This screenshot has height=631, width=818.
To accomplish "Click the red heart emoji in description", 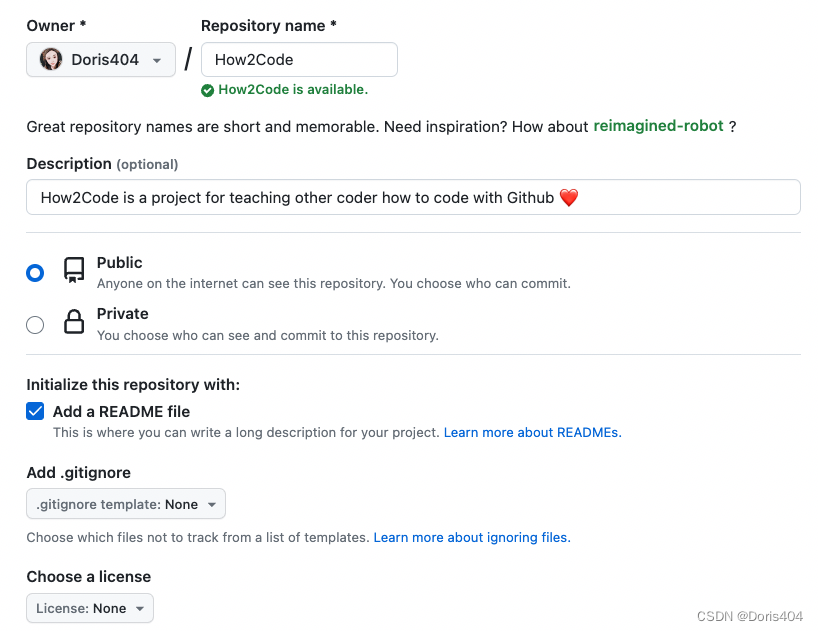I will tap(569, 198).
